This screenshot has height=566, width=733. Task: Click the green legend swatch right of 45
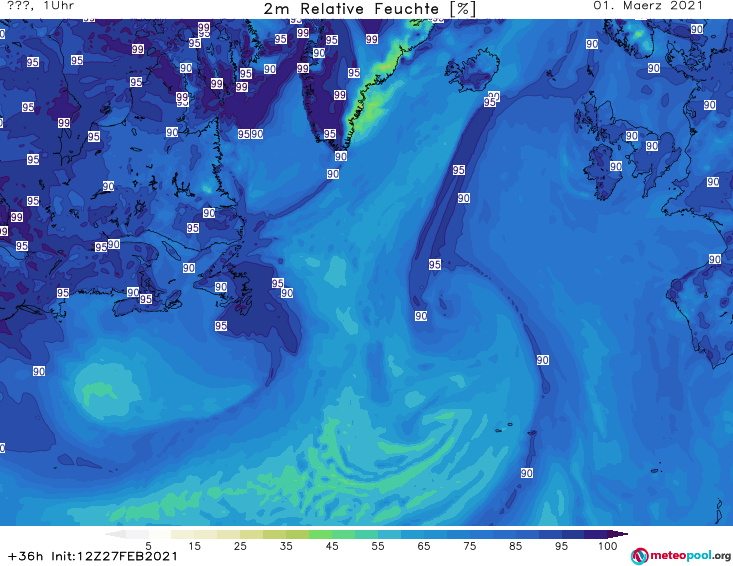344,534
